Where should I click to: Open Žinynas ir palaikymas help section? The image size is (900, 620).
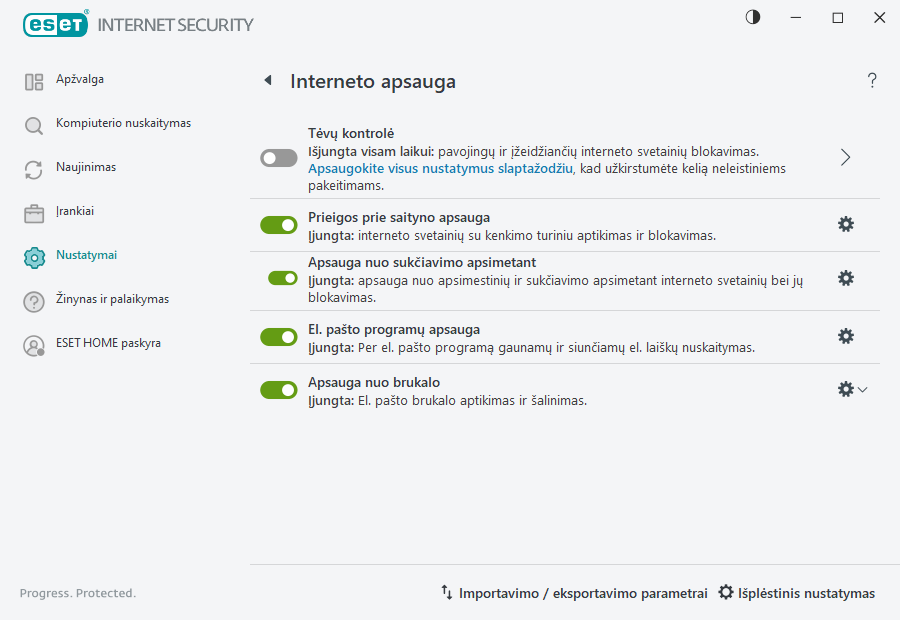[x=113, y=299]
